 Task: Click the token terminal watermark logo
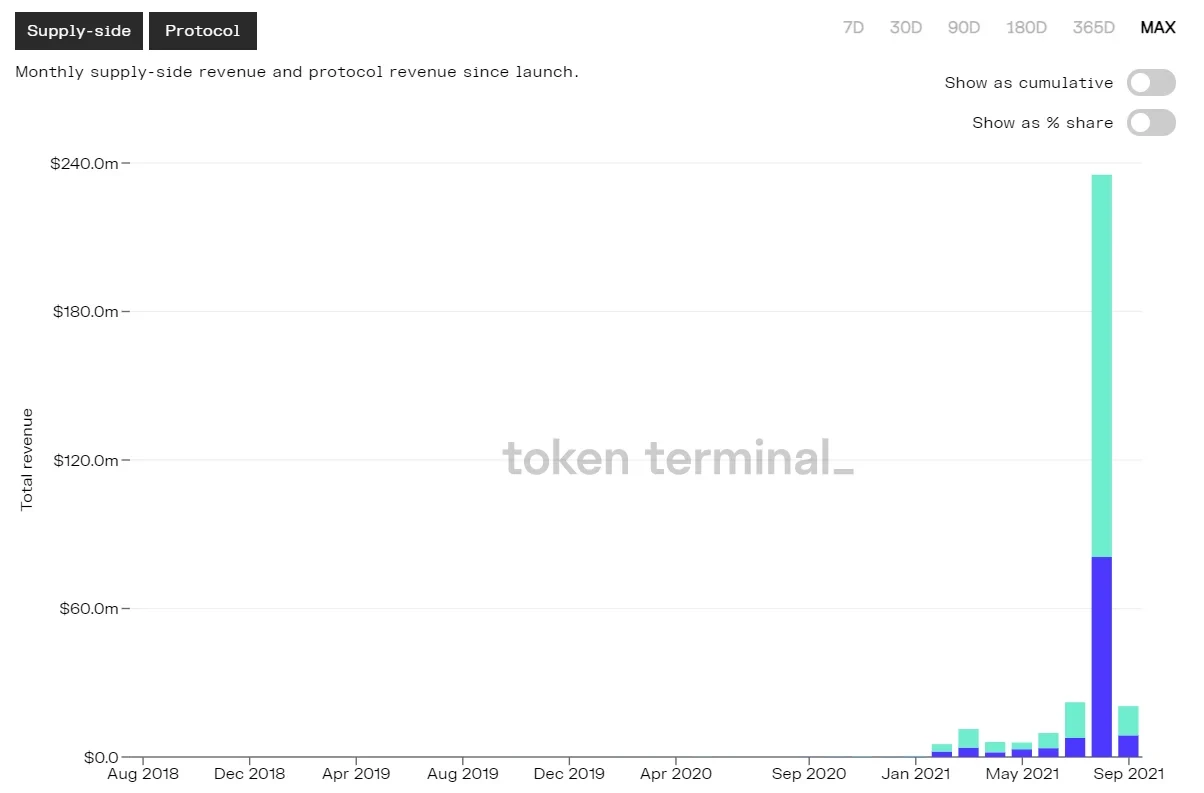coord(678,459)
